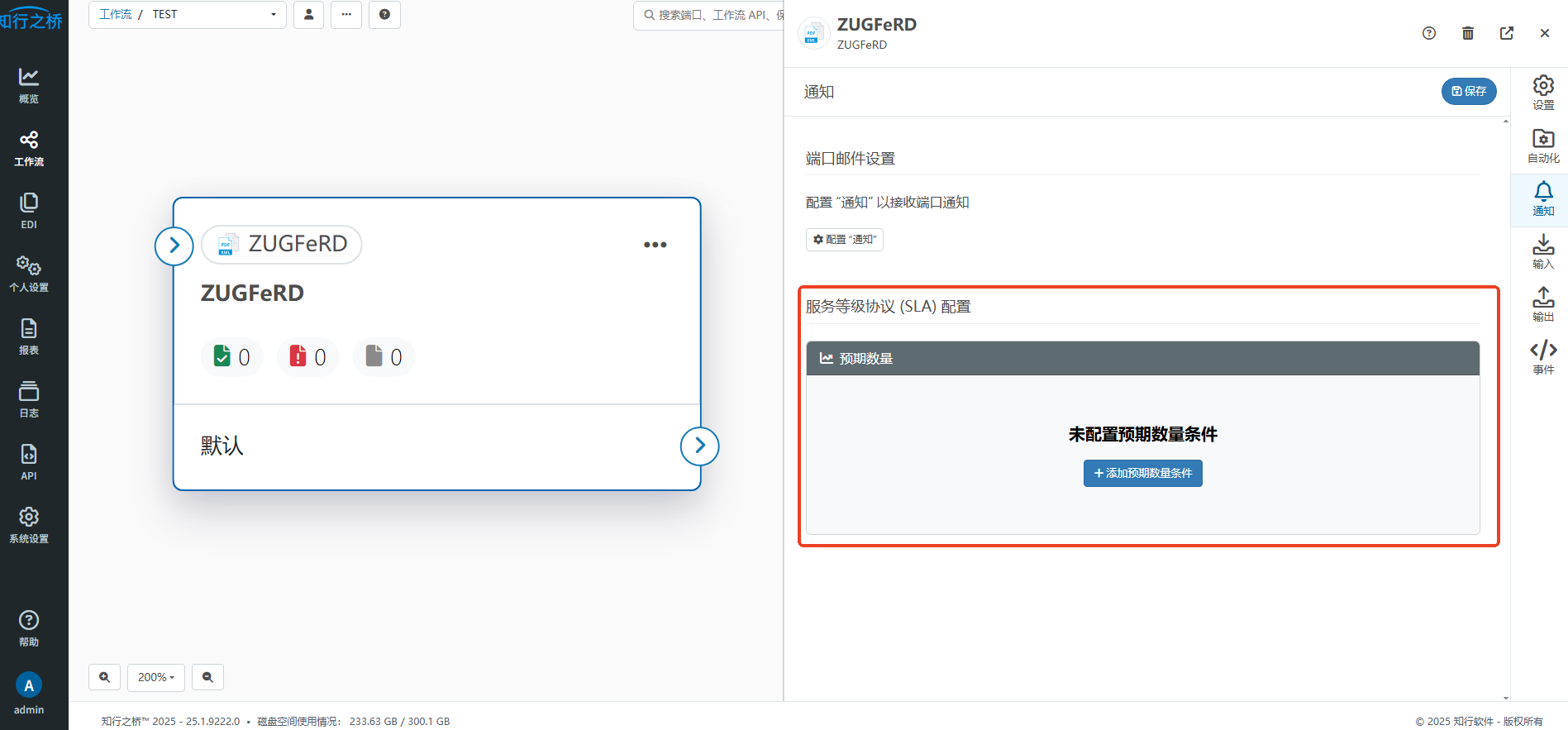
Task: Open the EDI section in sidebar
Action: (28, 211)
